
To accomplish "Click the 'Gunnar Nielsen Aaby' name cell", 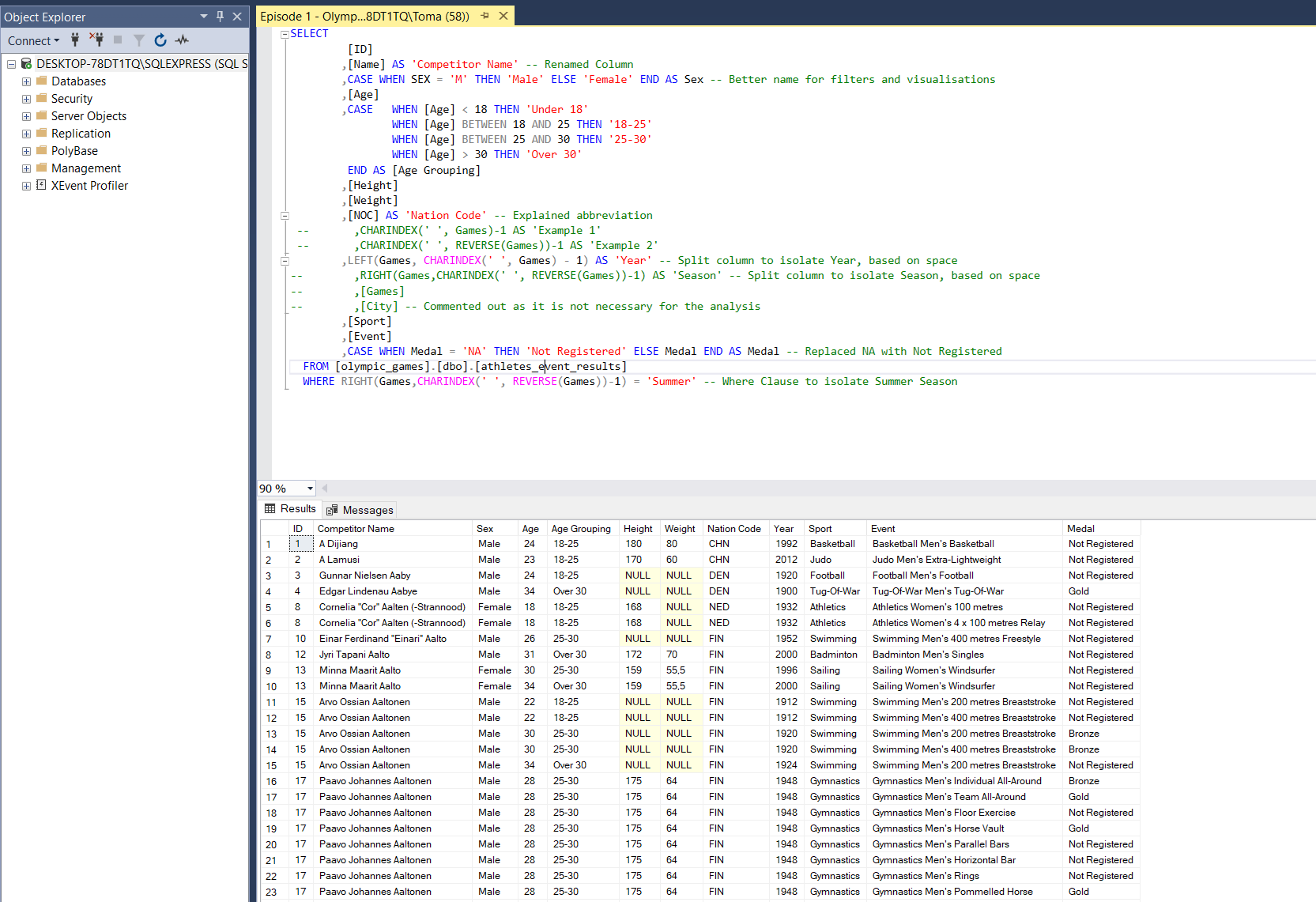I will pos(393,576).
